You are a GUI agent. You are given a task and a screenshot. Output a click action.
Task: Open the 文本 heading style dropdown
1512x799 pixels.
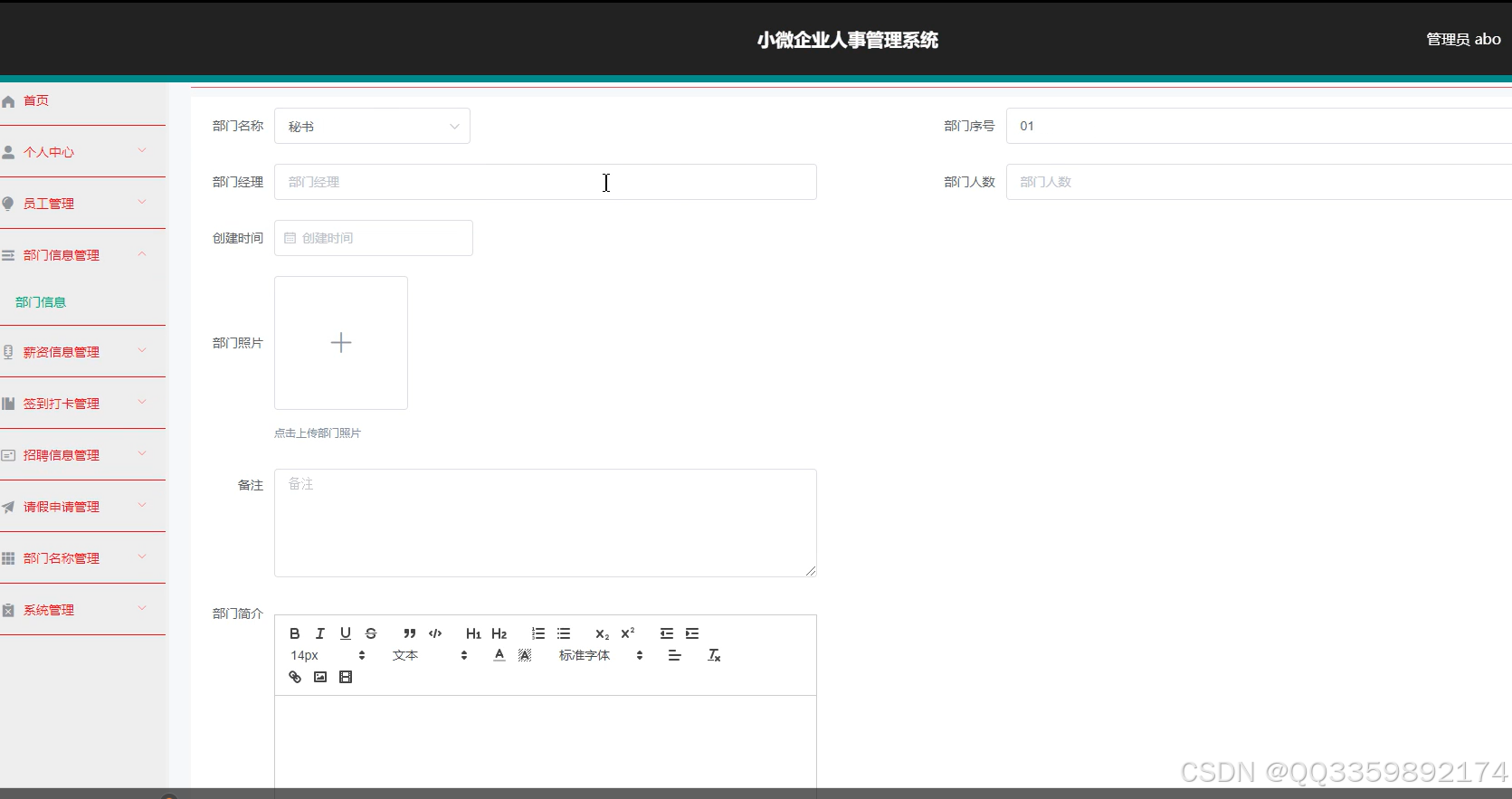[x=430, y=655]
